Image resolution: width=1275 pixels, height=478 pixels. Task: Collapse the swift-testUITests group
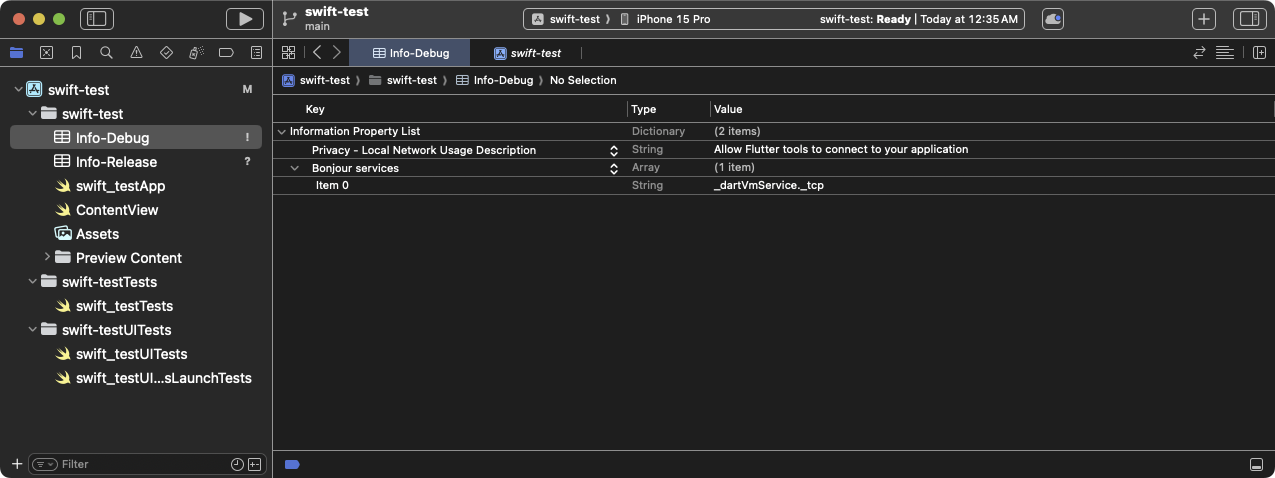click(x=33, y=330)
